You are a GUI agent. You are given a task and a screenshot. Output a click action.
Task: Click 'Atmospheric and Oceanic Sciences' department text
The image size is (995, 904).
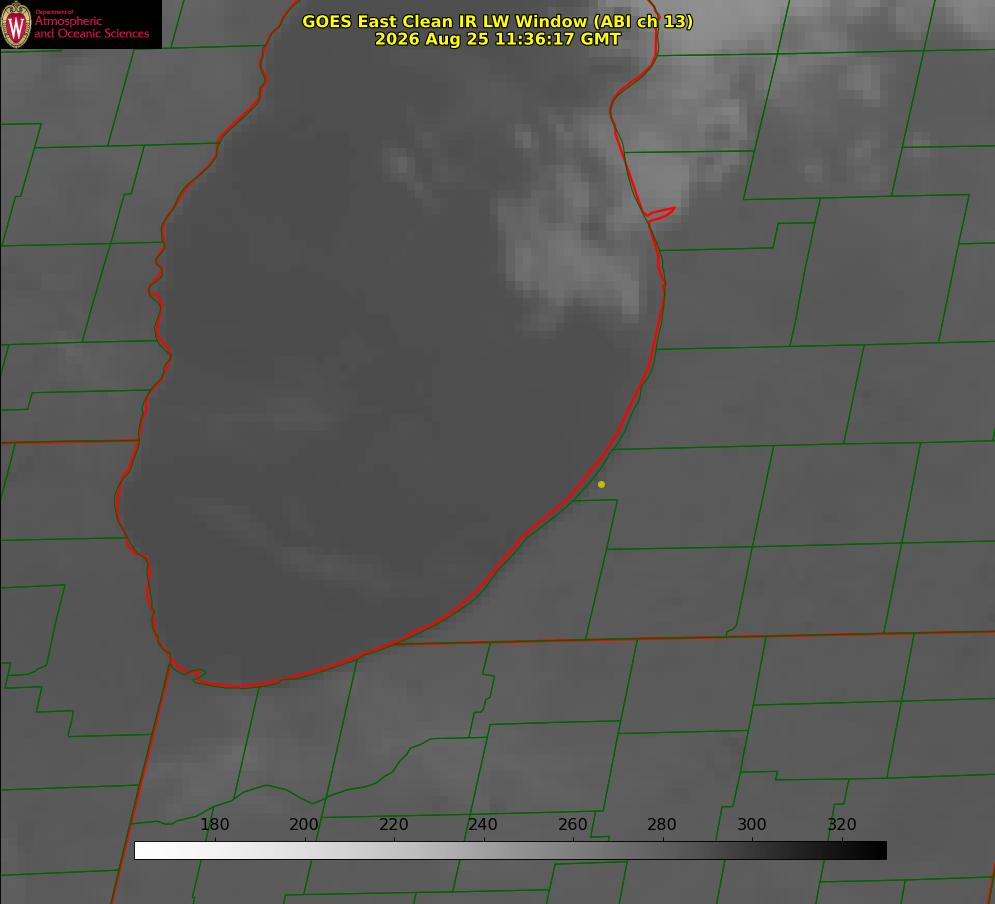point(92,27)
